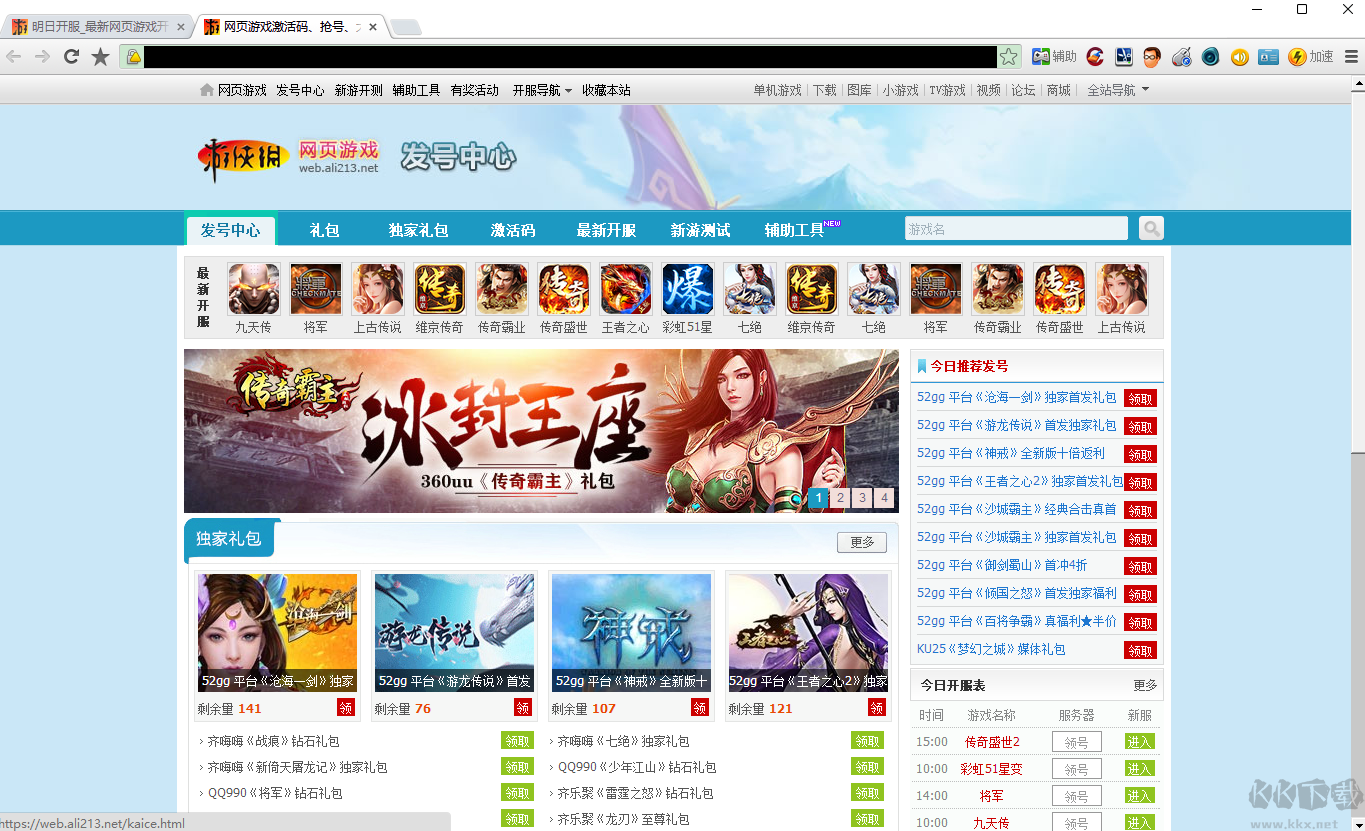This screenshot has height=831, width=1365.
Task: Show banner slide 4
Action: pyautogui.click(x=884, y=498)
